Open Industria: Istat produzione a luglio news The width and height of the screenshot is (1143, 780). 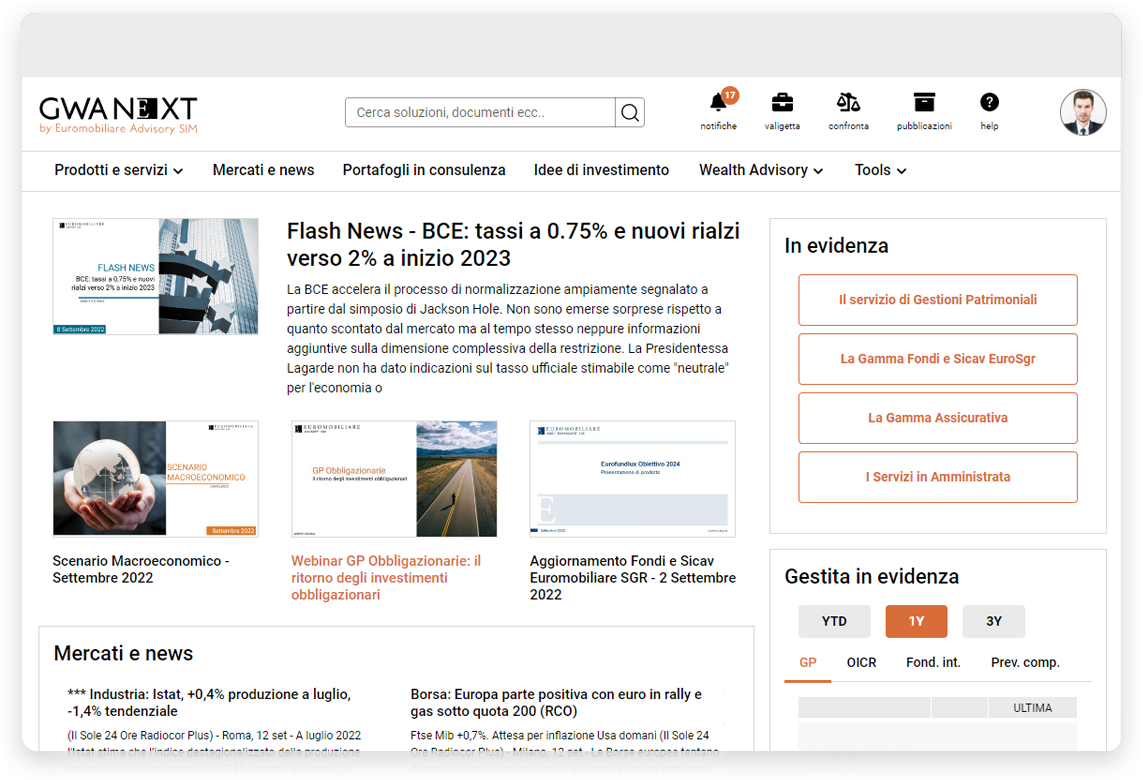209,703
